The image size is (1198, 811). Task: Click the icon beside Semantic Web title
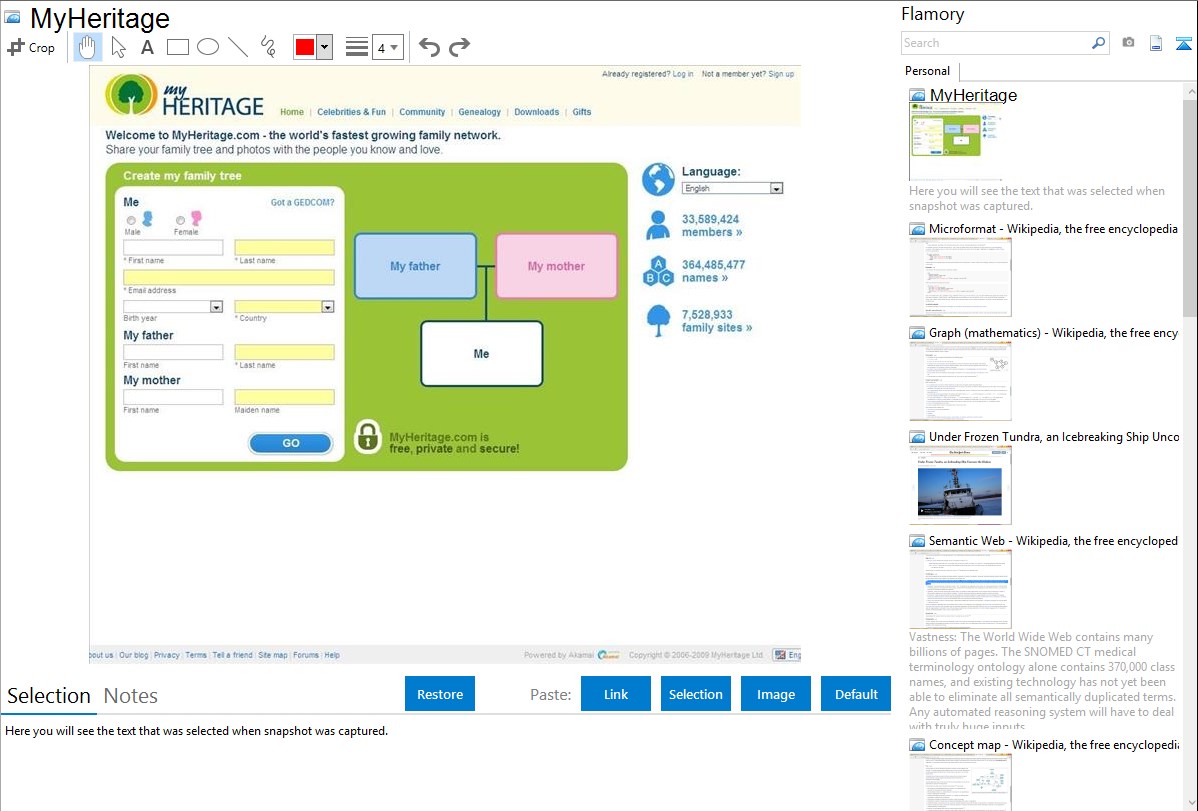pos(917,541)
